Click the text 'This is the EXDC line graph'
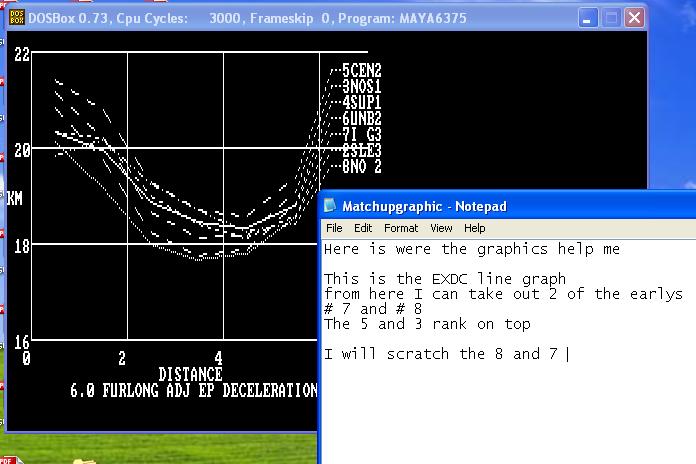 point(445,279)
